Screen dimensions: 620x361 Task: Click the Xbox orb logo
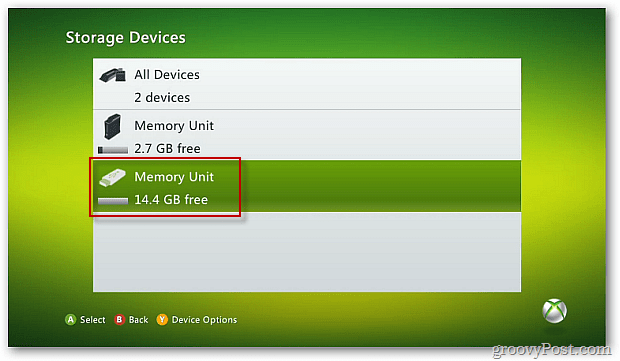click(x=554, y=311)
